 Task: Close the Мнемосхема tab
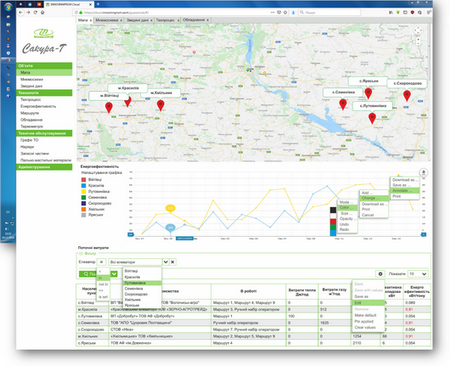(x=121, y=20)
